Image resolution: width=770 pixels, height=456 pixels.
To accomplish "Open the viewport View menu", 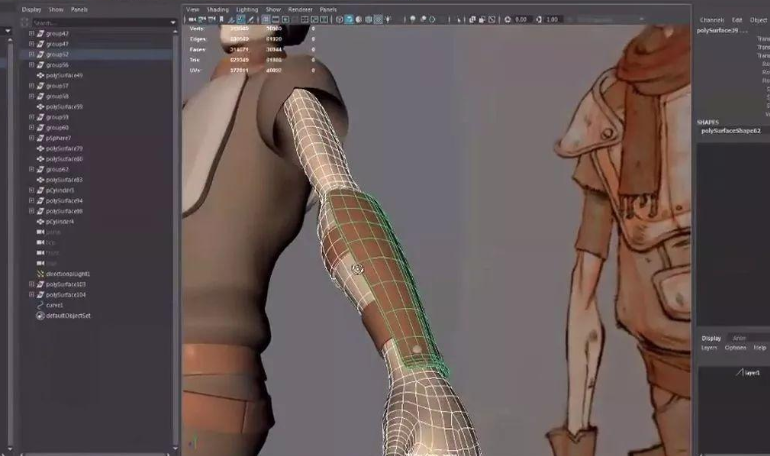I will (192, 9).
